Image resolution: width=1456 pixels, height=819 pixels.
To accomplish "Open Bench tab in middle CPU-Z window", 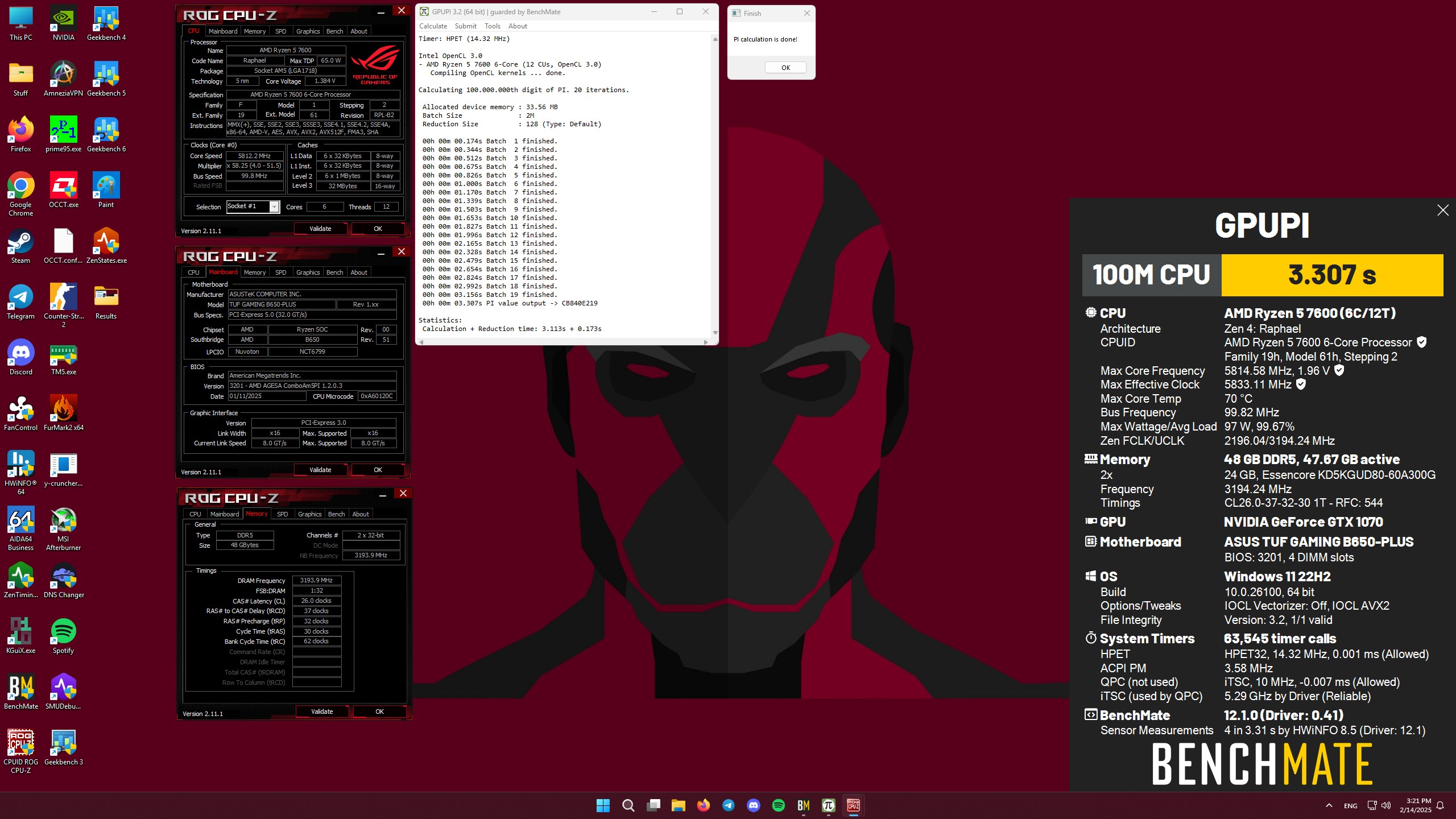I will [x=334, y=272].
